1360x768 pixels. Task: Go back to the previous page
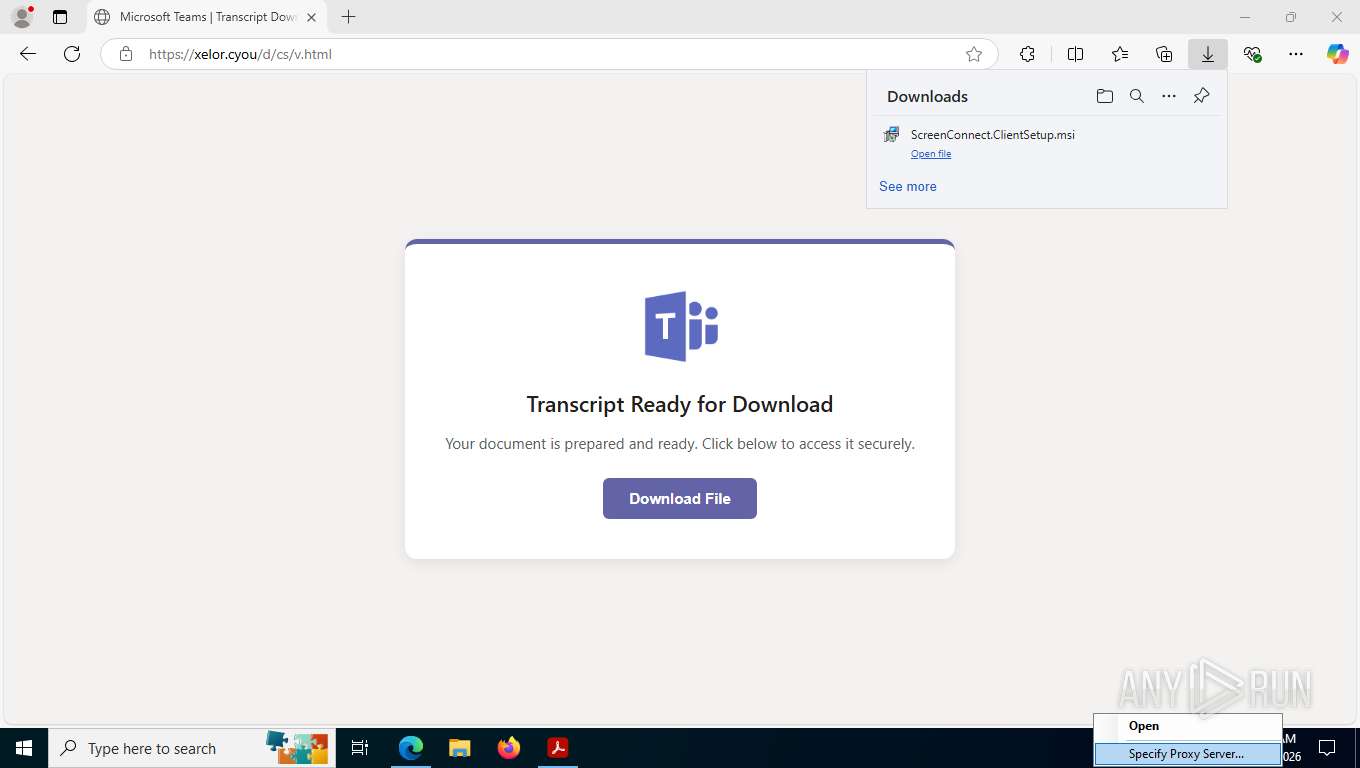point(28,54)
